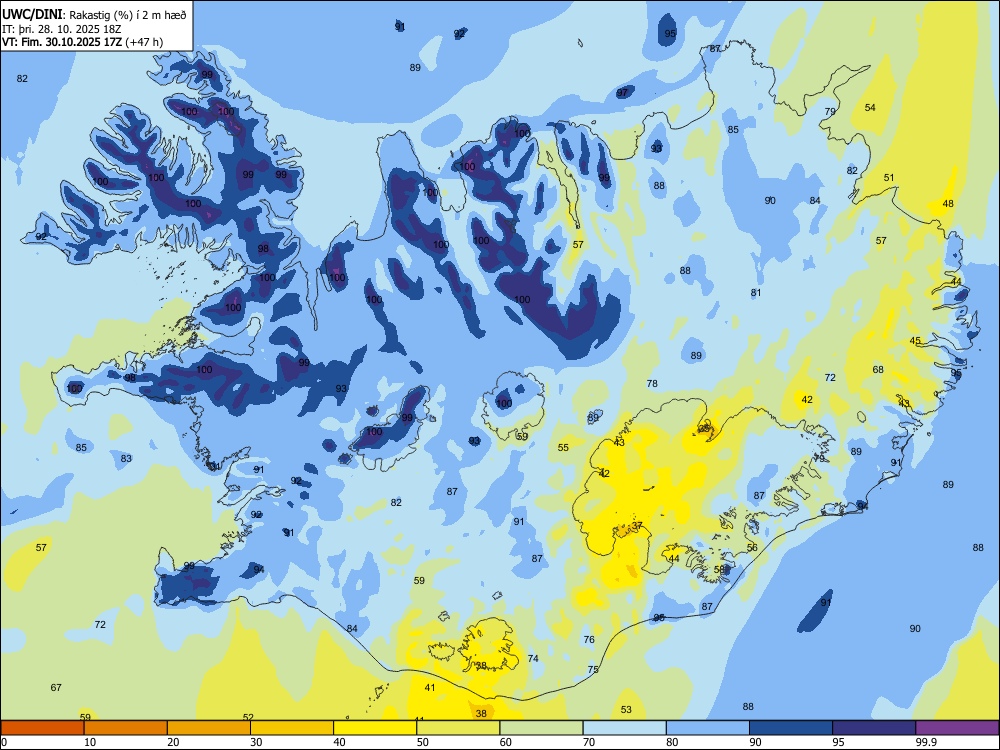This screenshot has height=750, width=1000.
Task: Select the humidity value '54' on the map
Action: coord(870,107)
